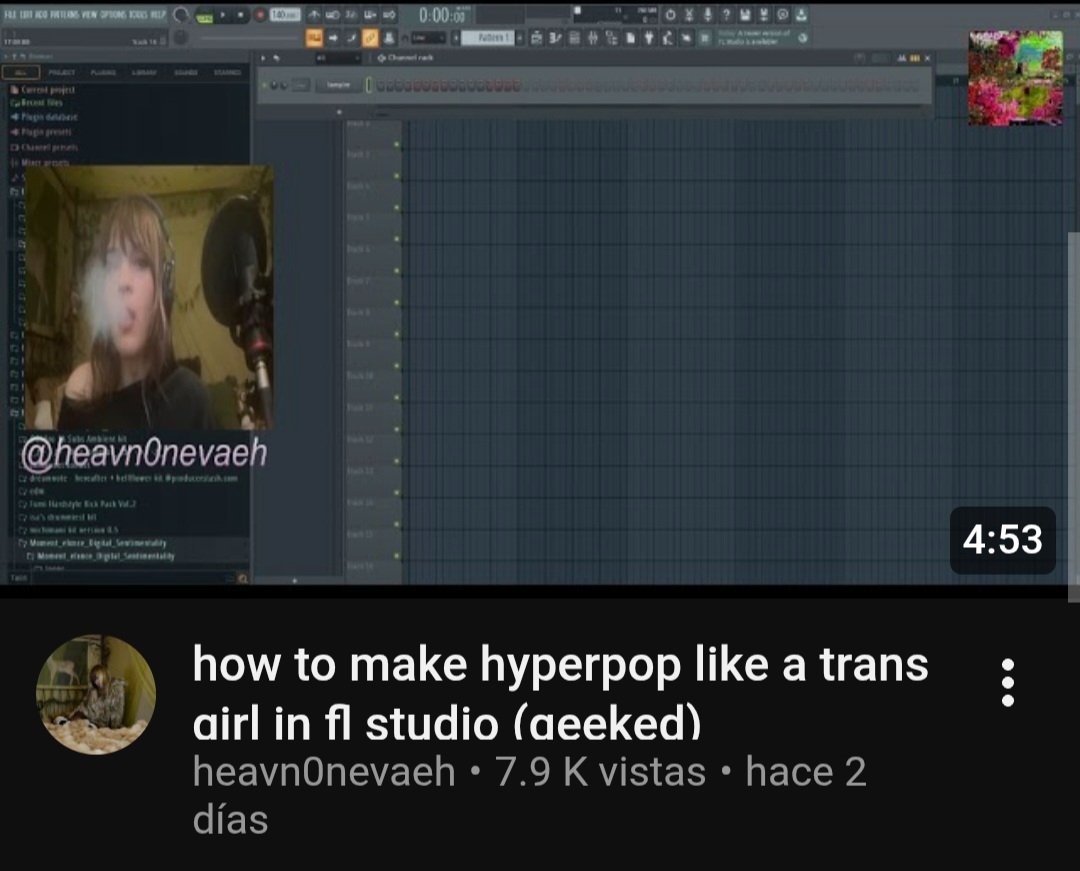The image size is (1080, 871).
Task: Select the PLUGINS browser tab
Action: click(103, 72)
